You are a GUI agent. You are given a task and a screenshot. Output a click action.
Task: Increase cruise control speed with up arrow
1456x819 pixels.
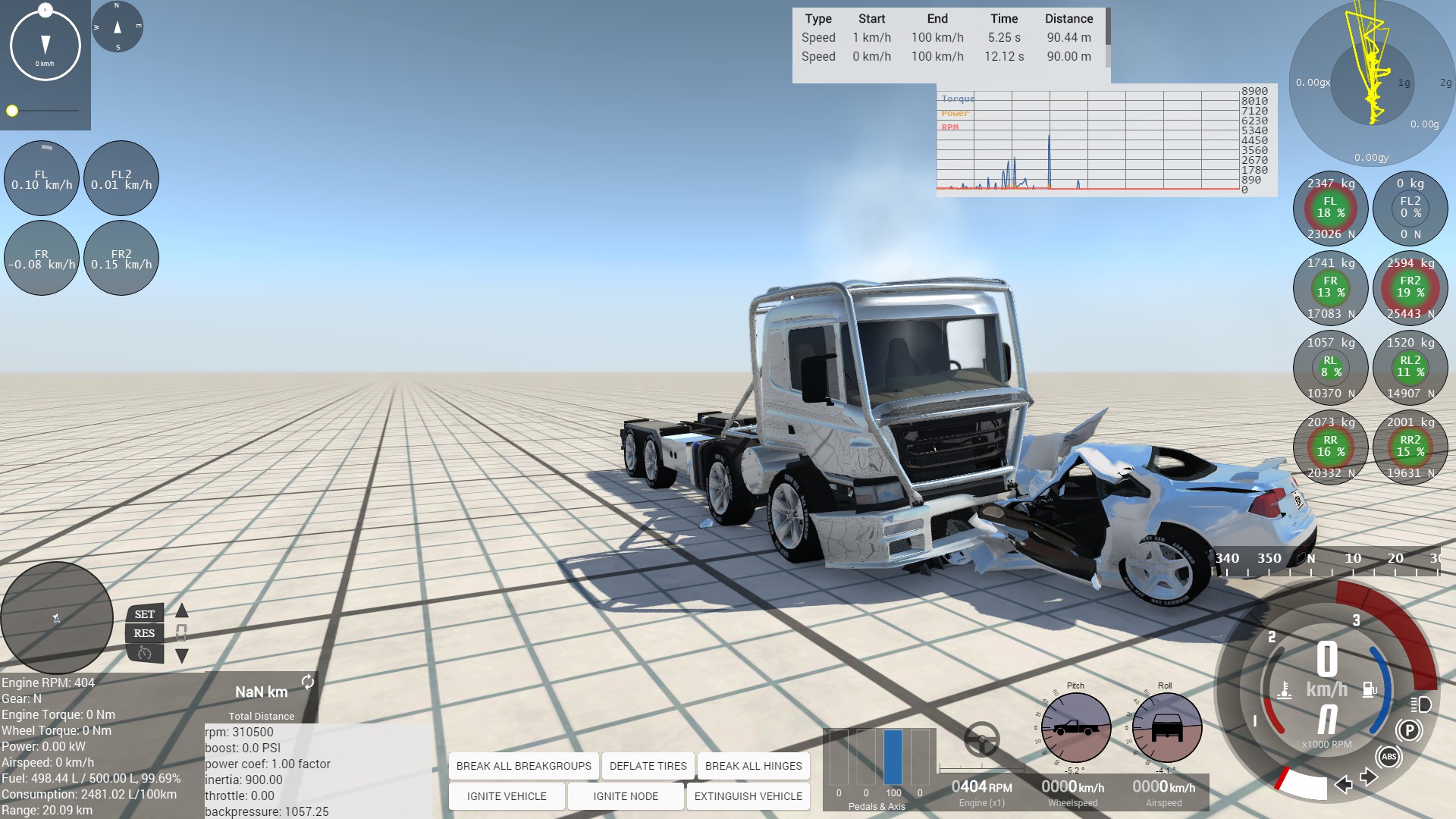coord(182,610)
